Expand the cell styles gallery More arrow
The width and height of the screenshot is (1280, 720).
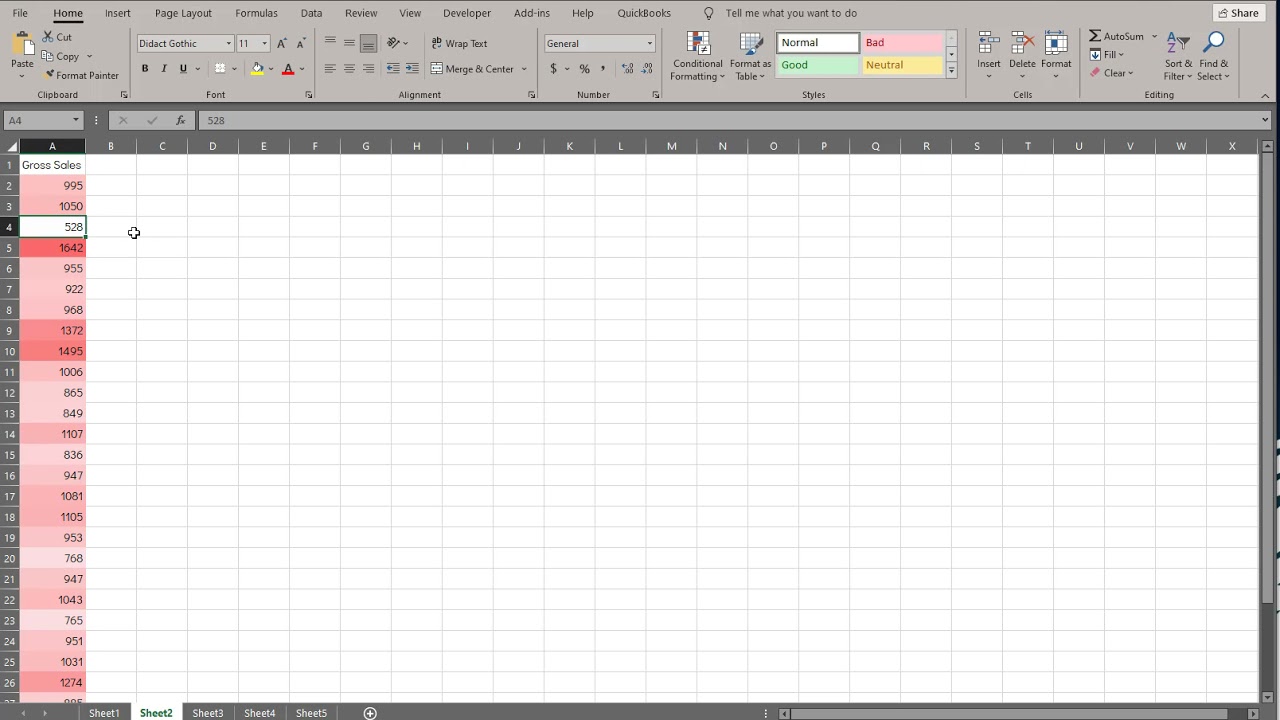click(x=951, y=71)
